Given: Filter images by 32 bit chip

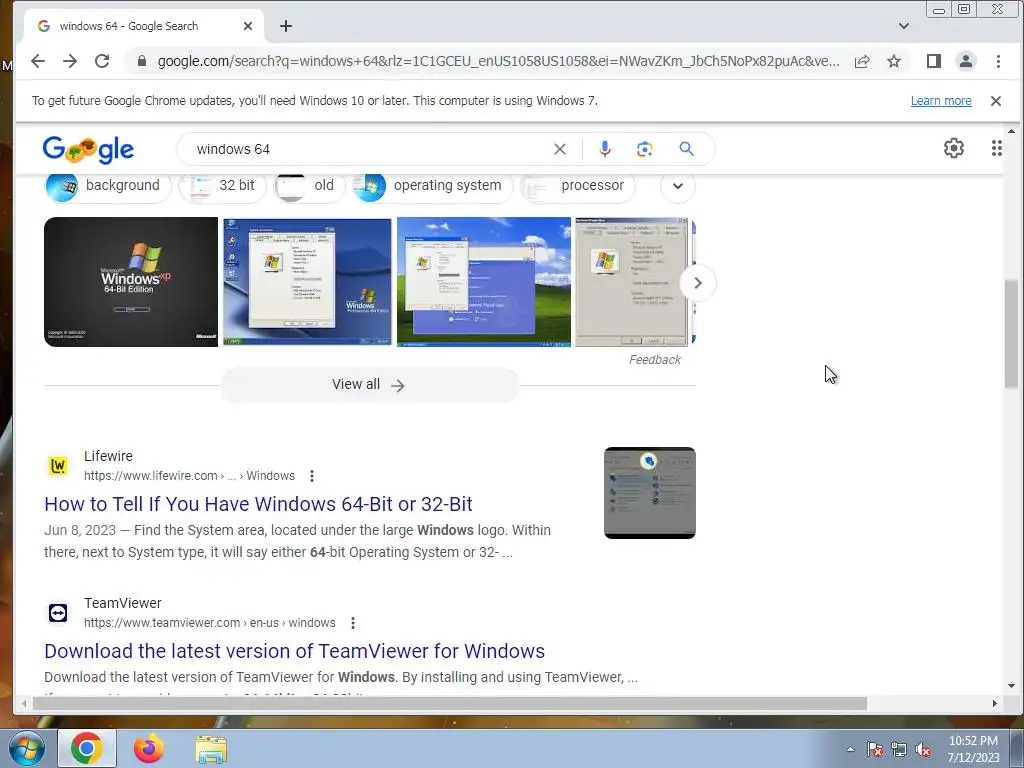Looking at the screenshot, I should tap(223, 186).
